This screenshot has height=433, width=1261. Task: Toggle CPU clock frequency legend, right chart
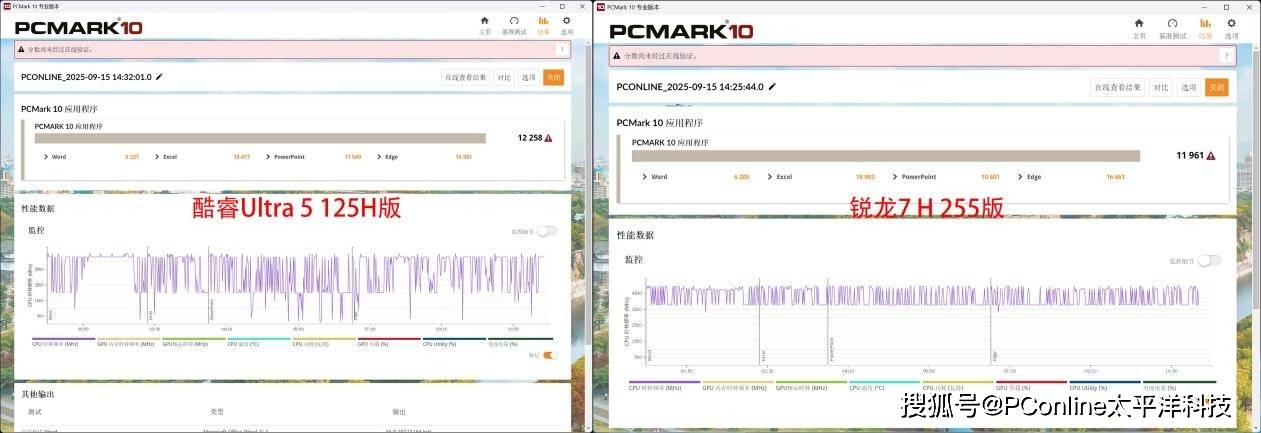pyautogui.click(x=664, y=386)
